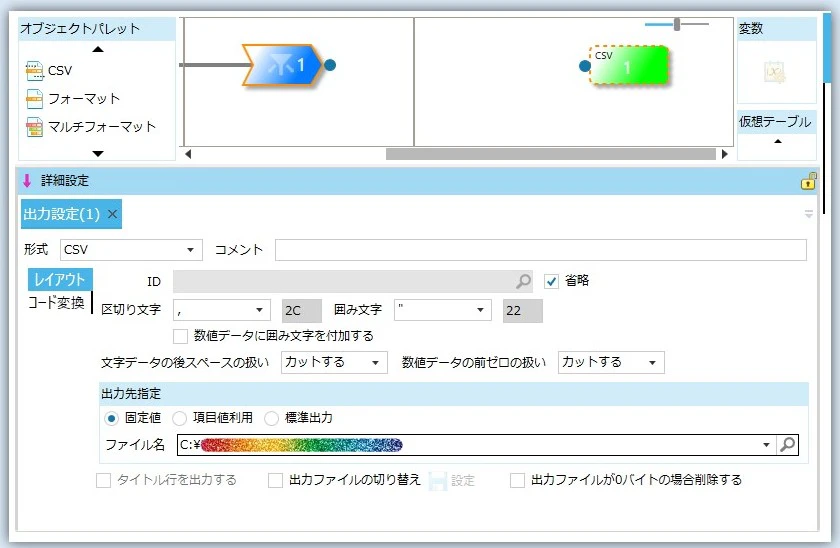This screenshot has width=840, height=548.
Task: Click the ID input field
Action: tap(352, 281)
